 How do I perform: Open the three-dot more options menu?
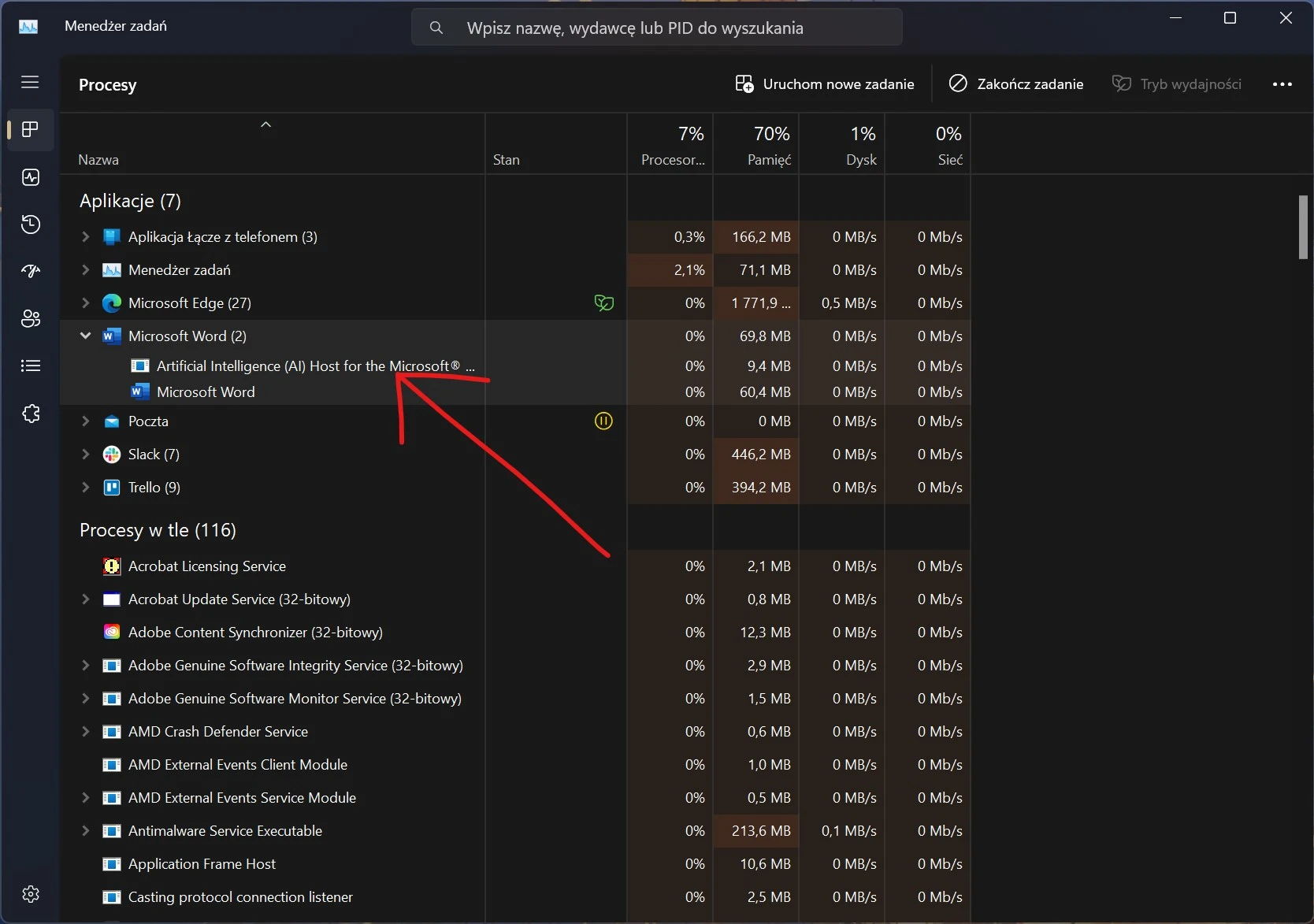coord(1282,84)
